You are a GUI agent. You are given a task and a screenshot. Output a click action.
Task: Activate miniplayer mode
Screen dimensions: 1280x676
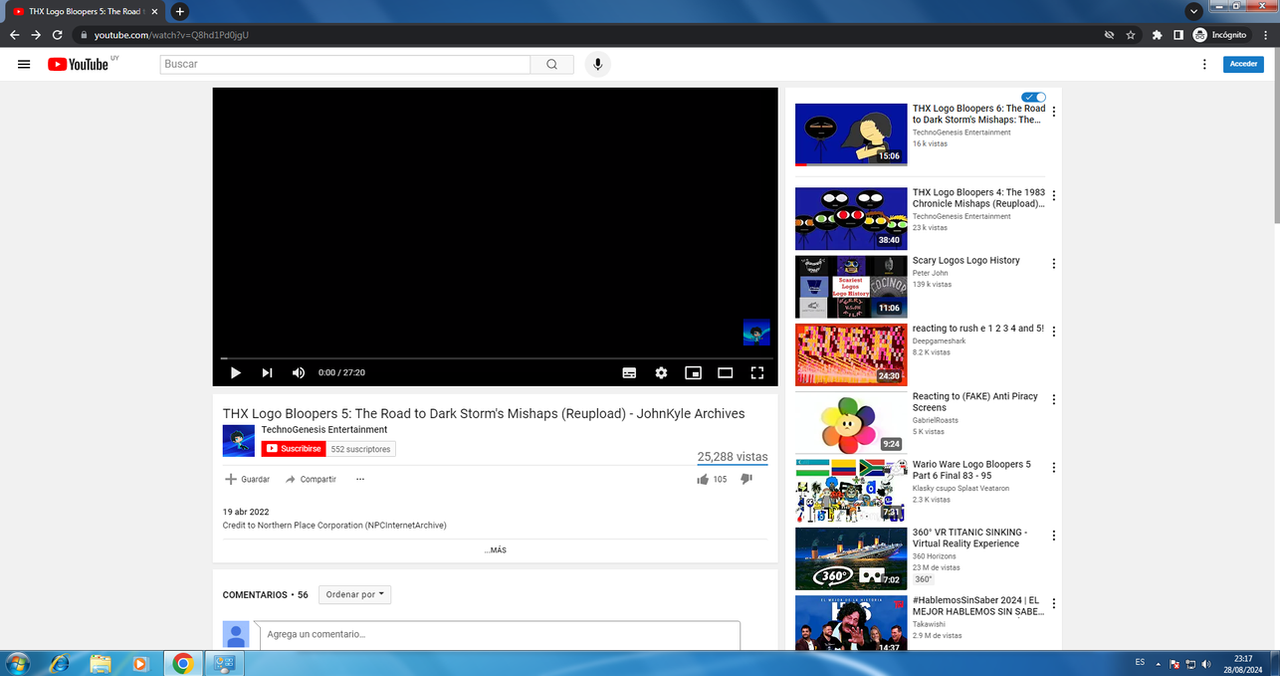693,373
